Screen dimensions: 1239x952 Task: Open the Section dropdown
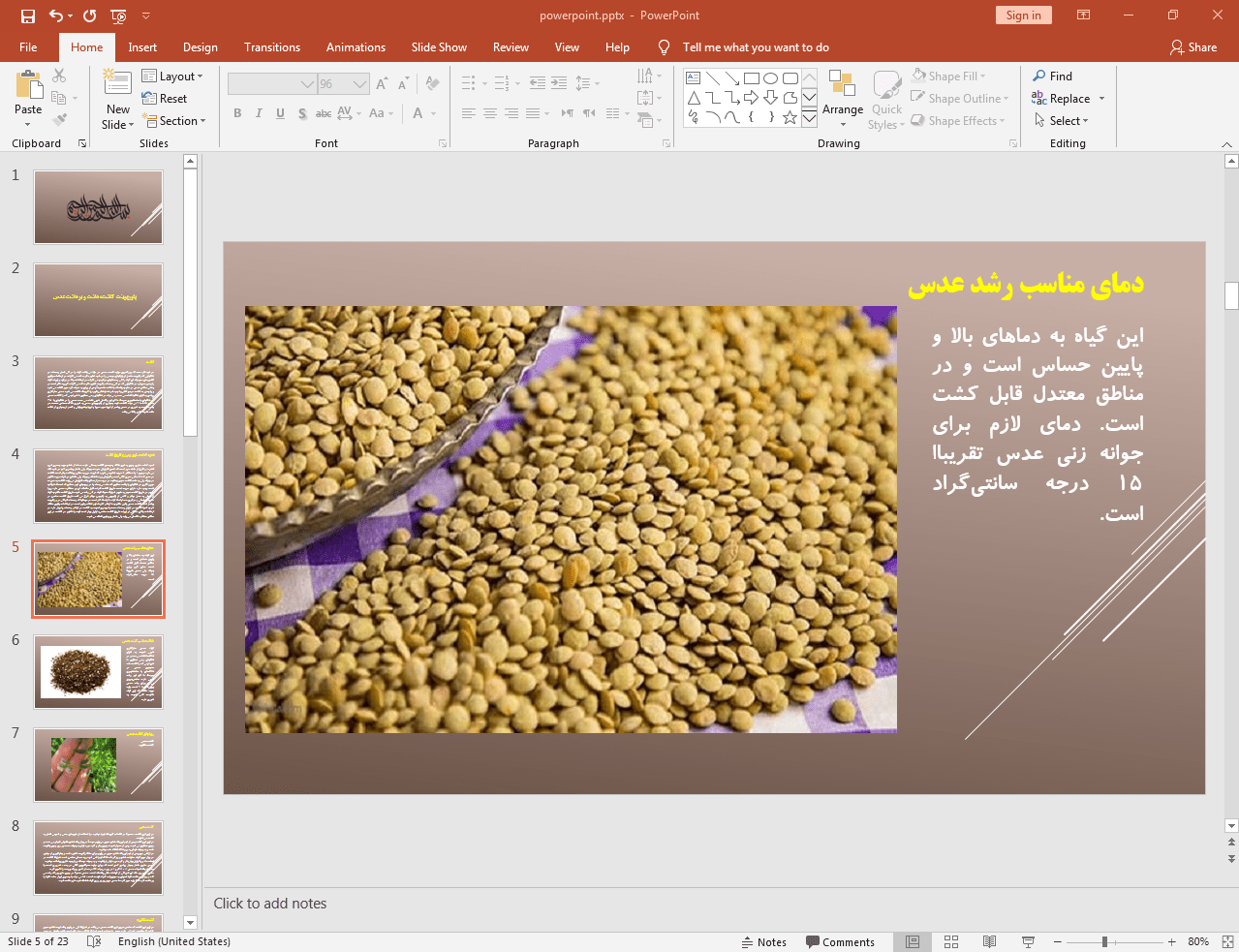point(174,121)
